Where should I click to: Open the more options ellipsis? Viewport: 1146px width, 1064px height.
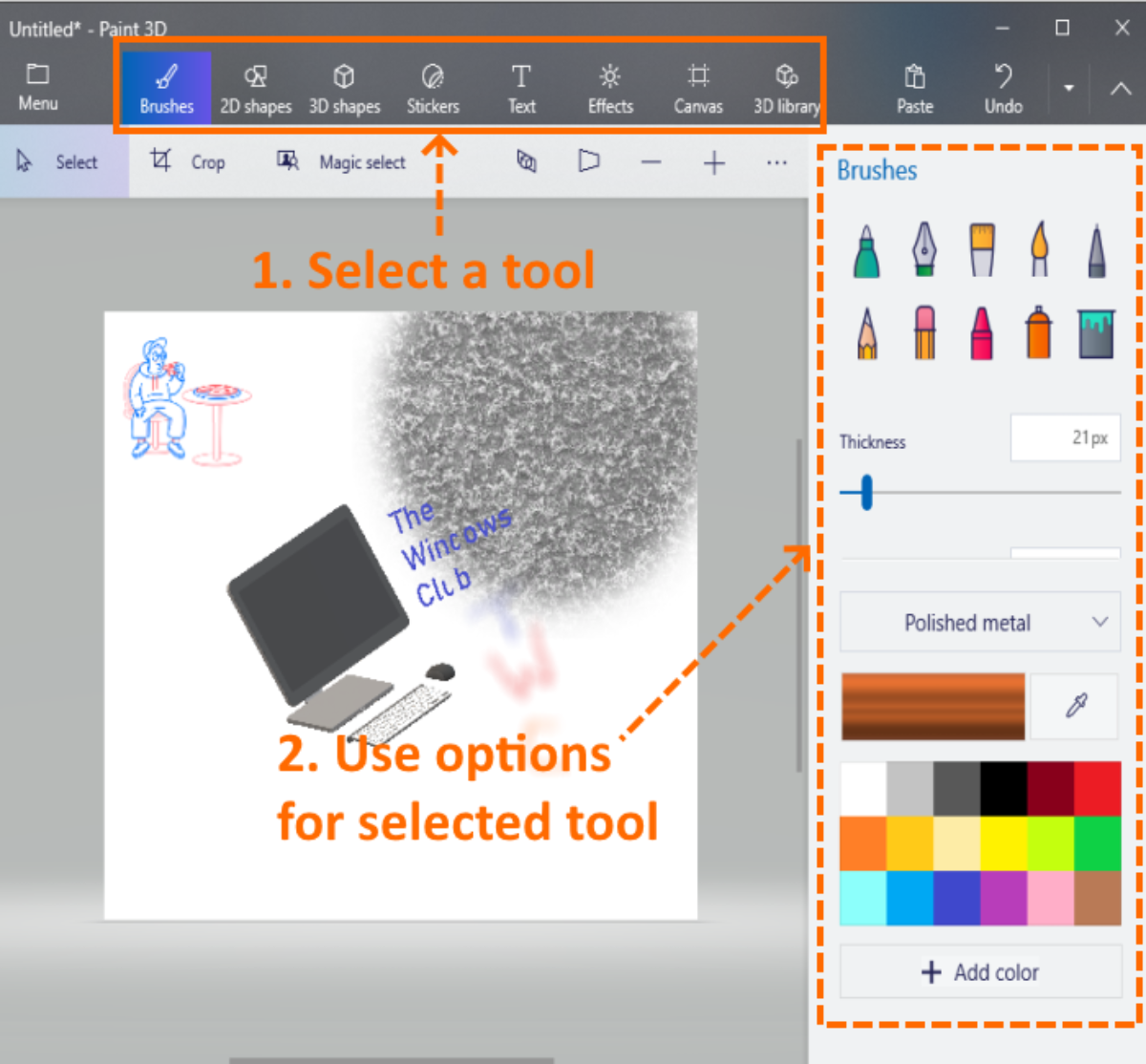pyautogui.click(x=776, y=162)
